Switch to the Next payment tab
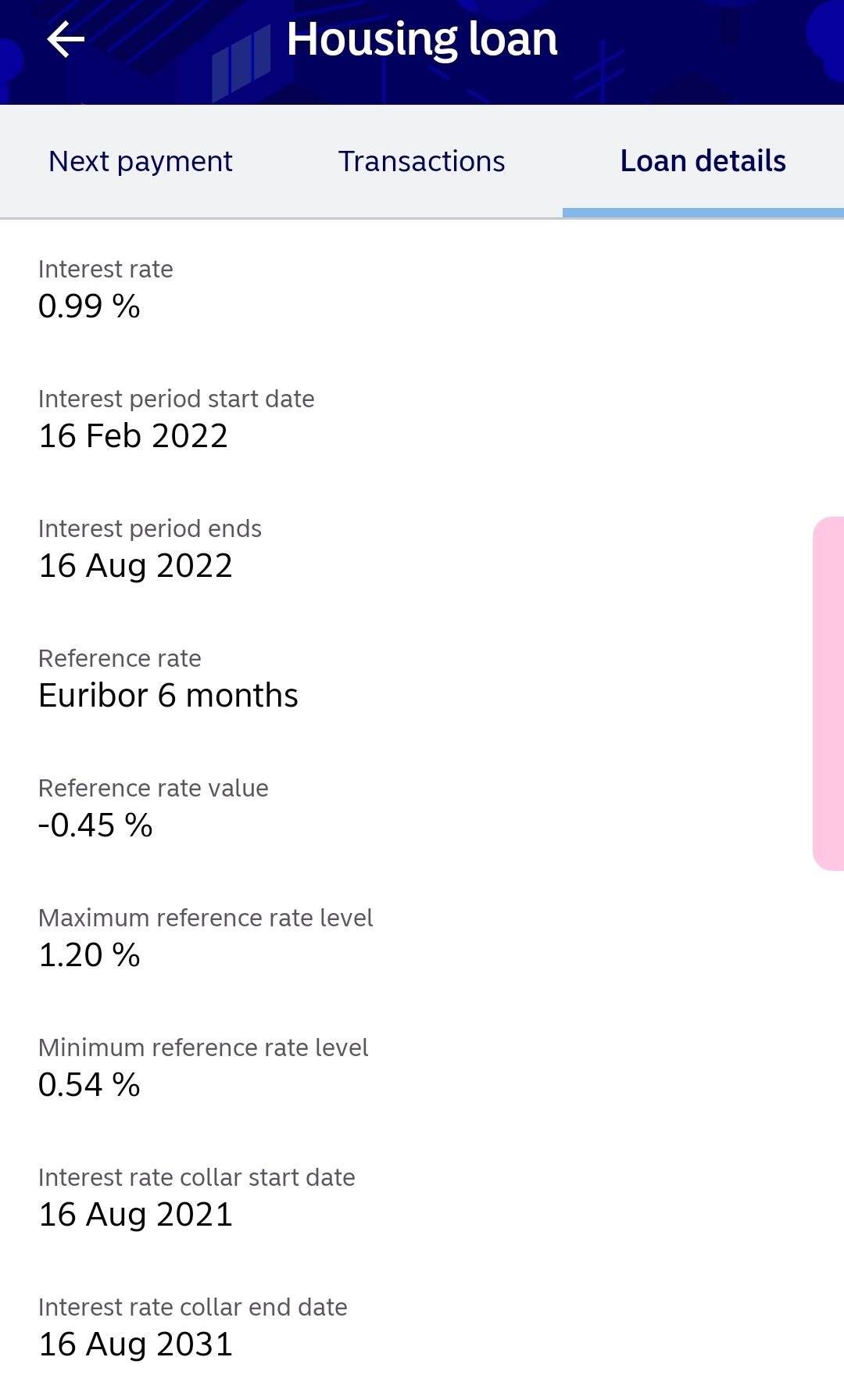Screen dimensions: 844x1400 [141, 162]
